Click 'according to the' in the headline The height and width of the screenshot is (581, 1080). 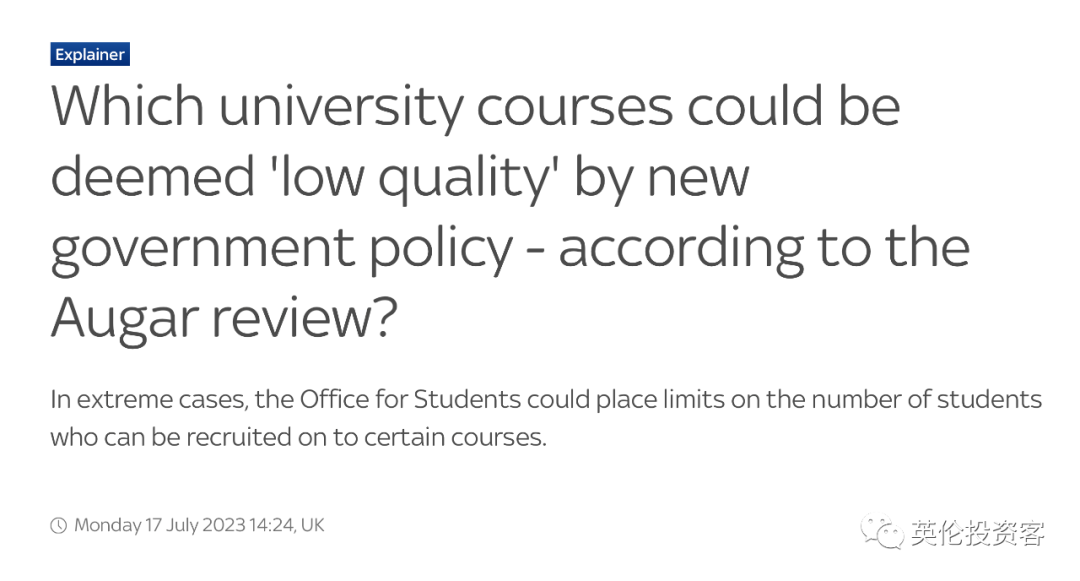(x=764, y=249)
